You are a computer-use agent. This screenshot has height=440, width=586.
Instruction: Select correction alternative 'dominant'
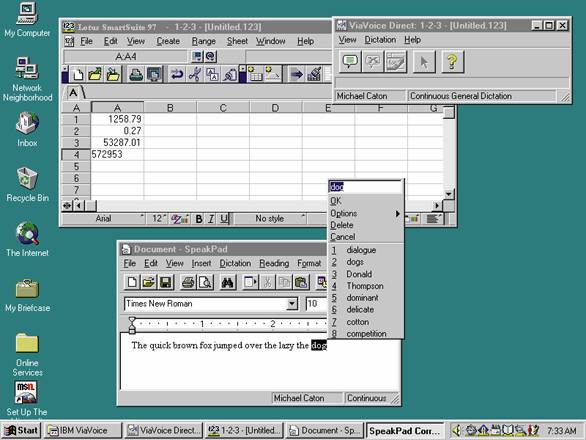pyautogui.click(x=366, y=298)
